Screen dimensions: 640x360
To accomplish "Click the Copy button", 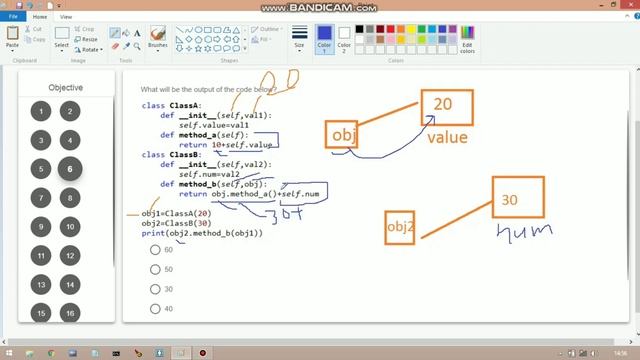I will pos(35,39).
